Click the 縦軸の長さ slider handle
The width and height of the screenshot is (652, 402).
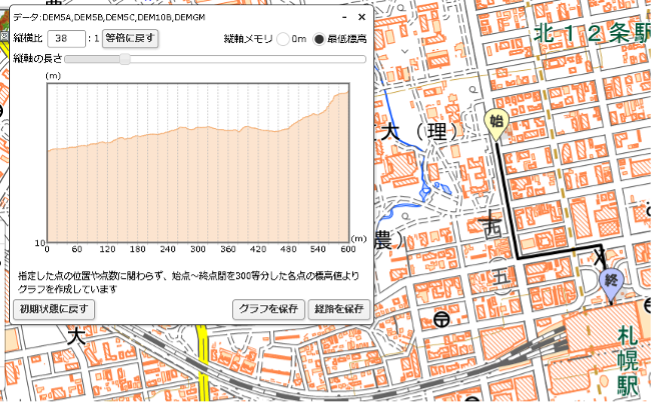pyautogui.click(x=125, y=59)
